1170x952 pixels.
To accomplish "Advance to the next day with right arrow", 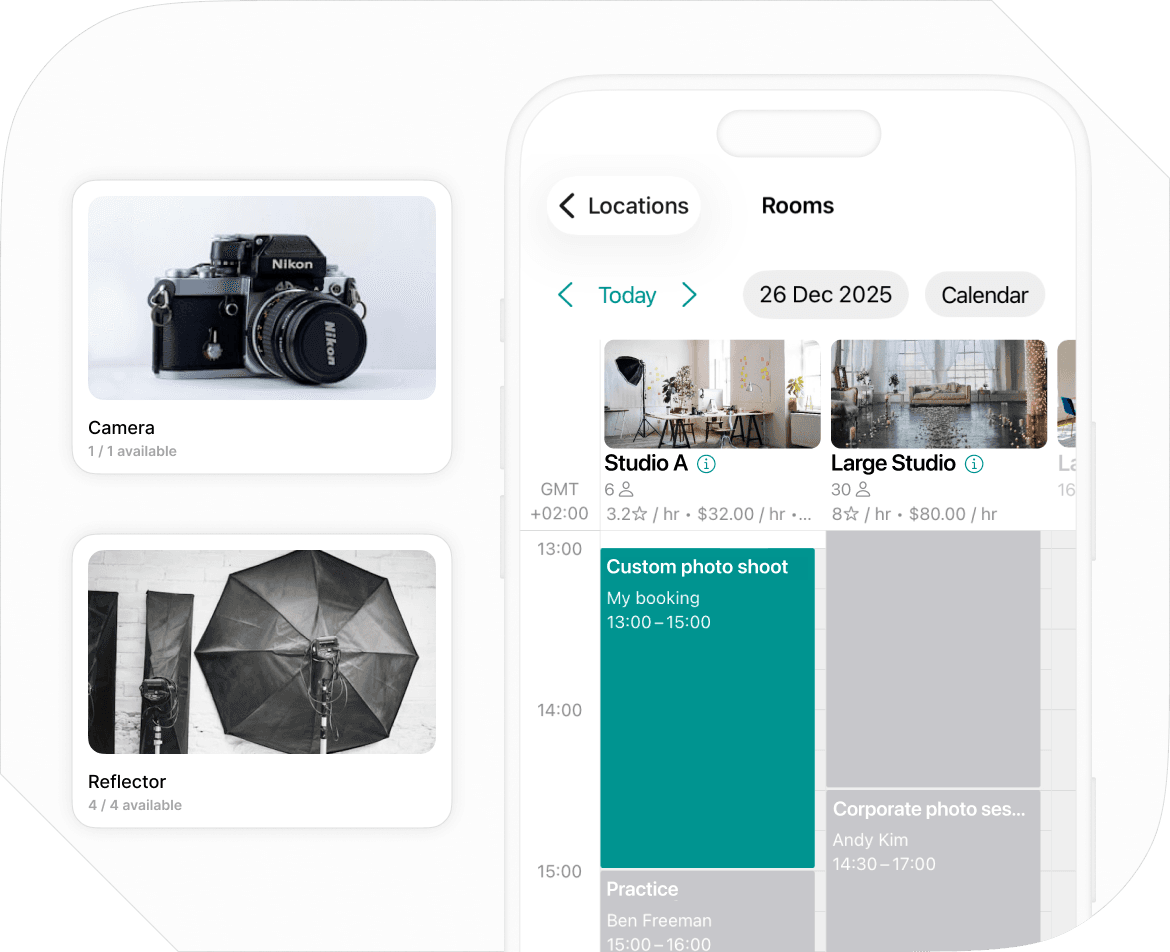I will 689,295.
